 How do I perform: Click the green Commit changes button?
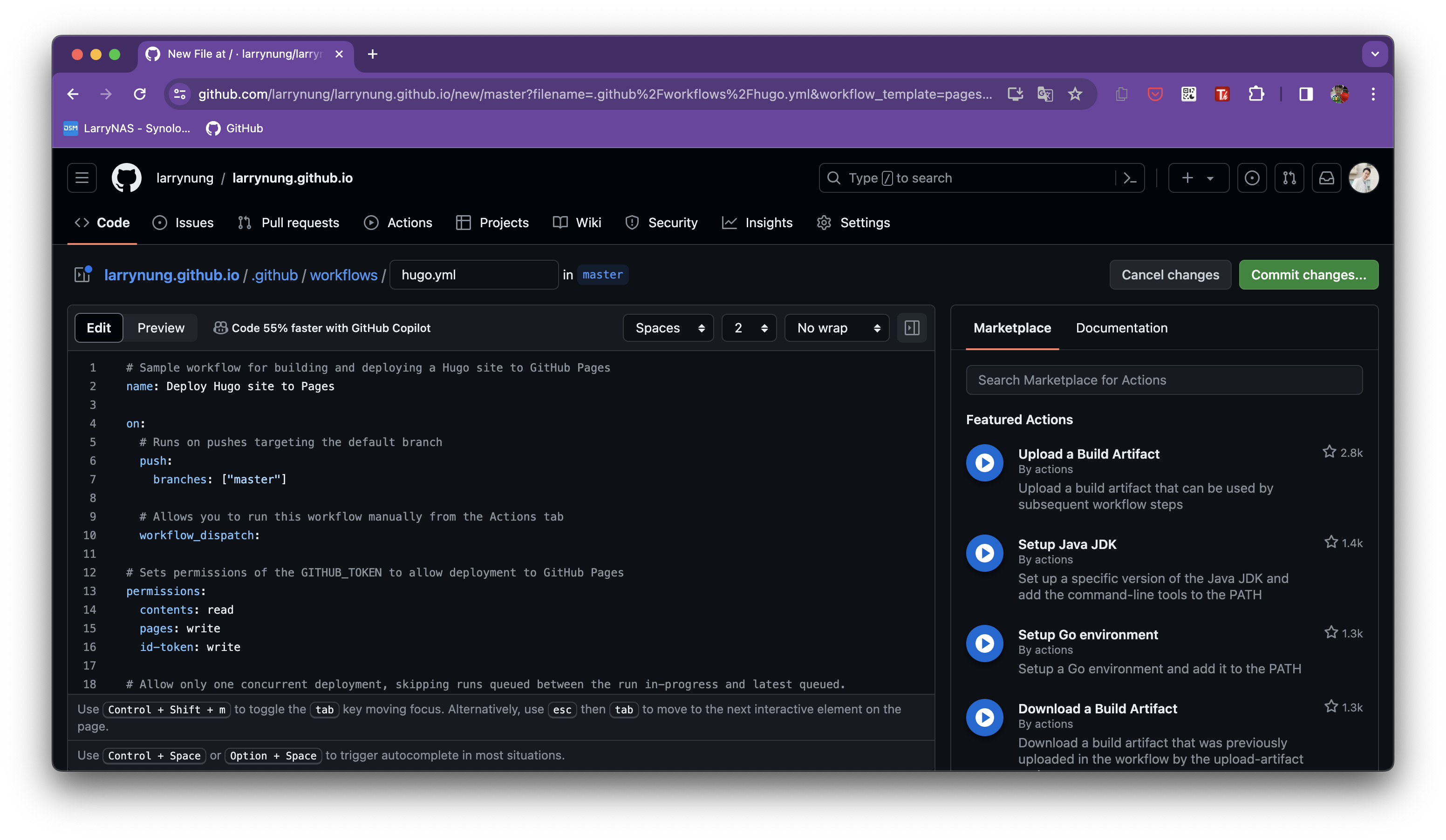click(x=1308, y=275)
